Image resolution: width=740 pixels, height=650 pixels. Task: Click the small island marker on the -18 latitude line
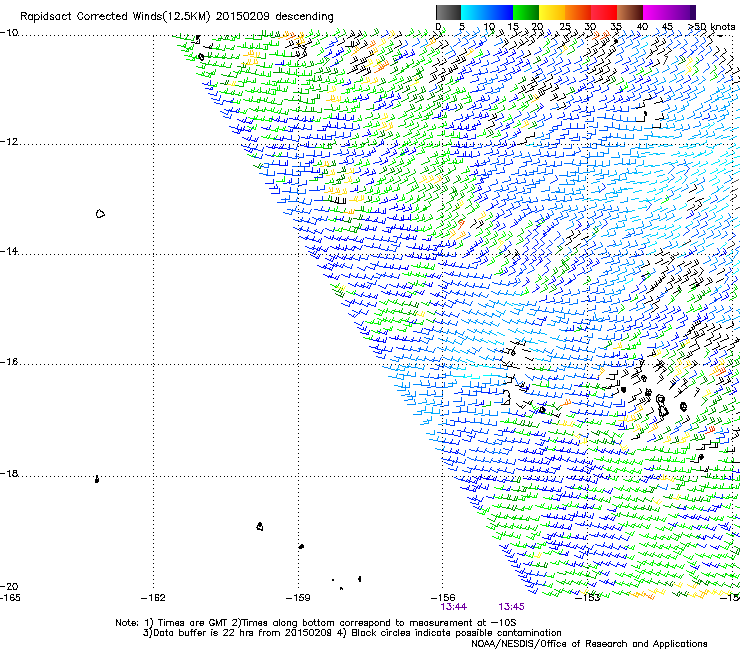pos(97,479)
